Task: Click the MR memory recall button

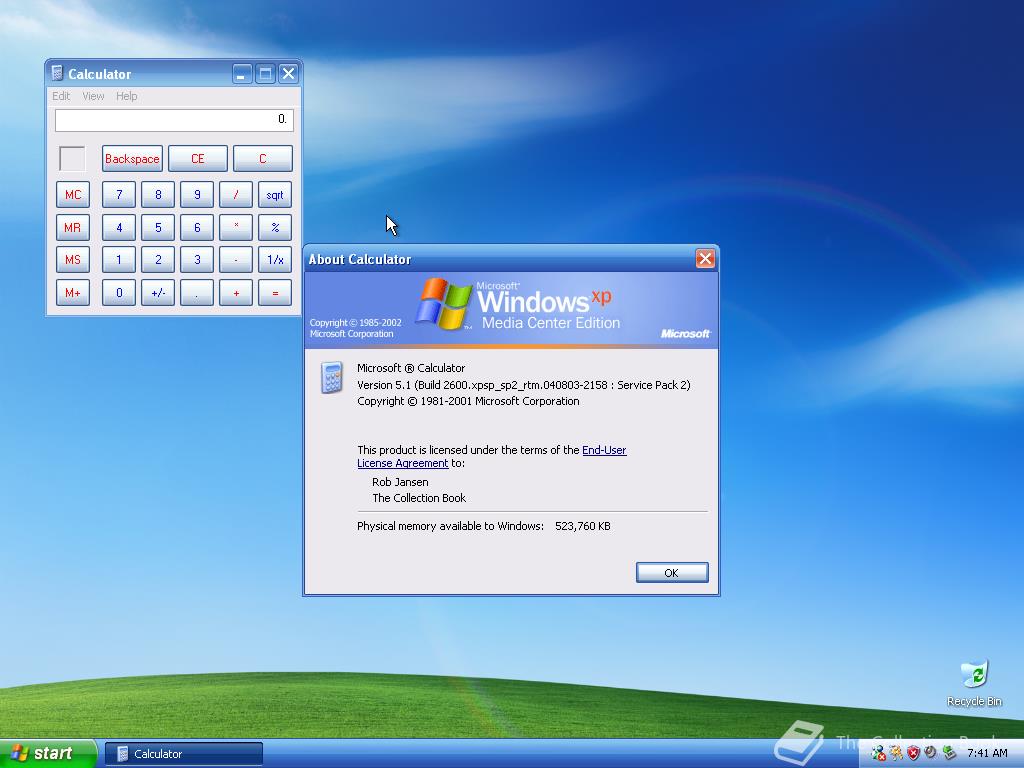Action: (73, 227)
